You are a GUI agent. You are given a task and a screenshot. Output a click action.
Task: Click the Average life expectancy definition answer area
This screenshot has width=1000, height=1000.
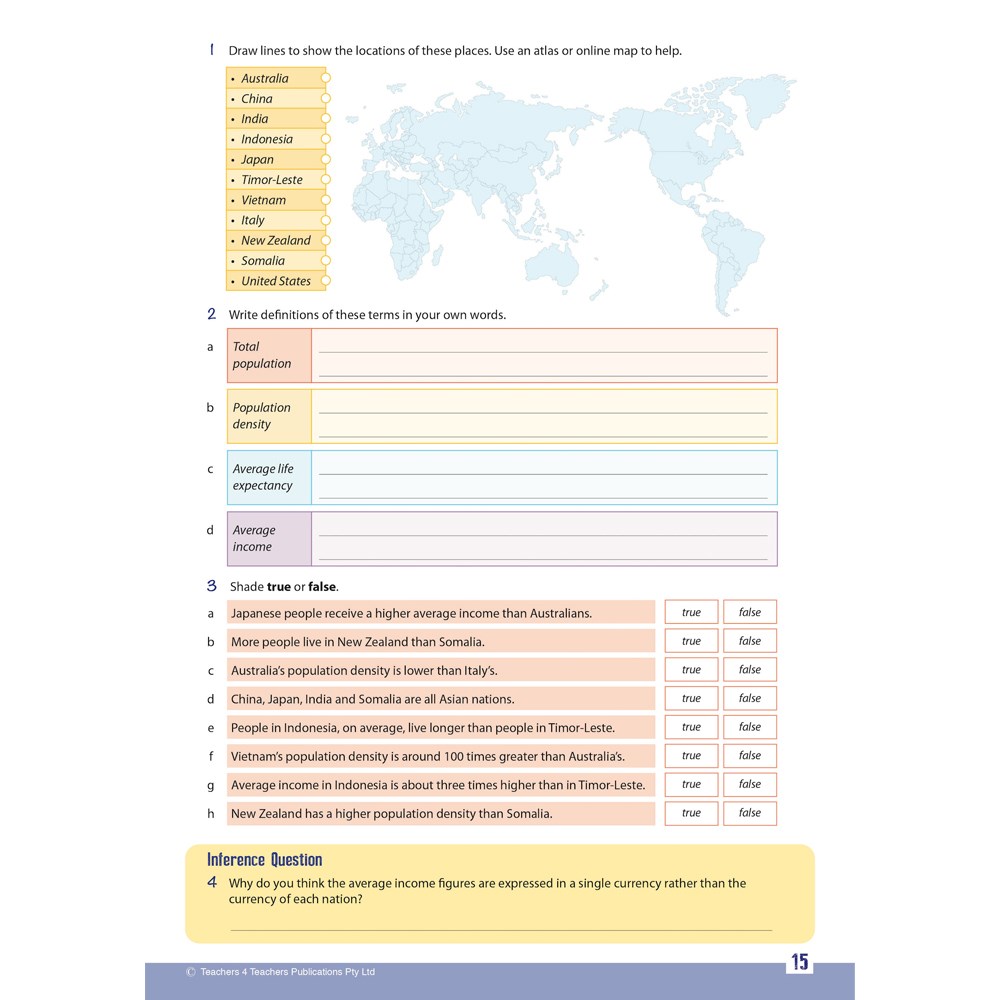(544, 478)
